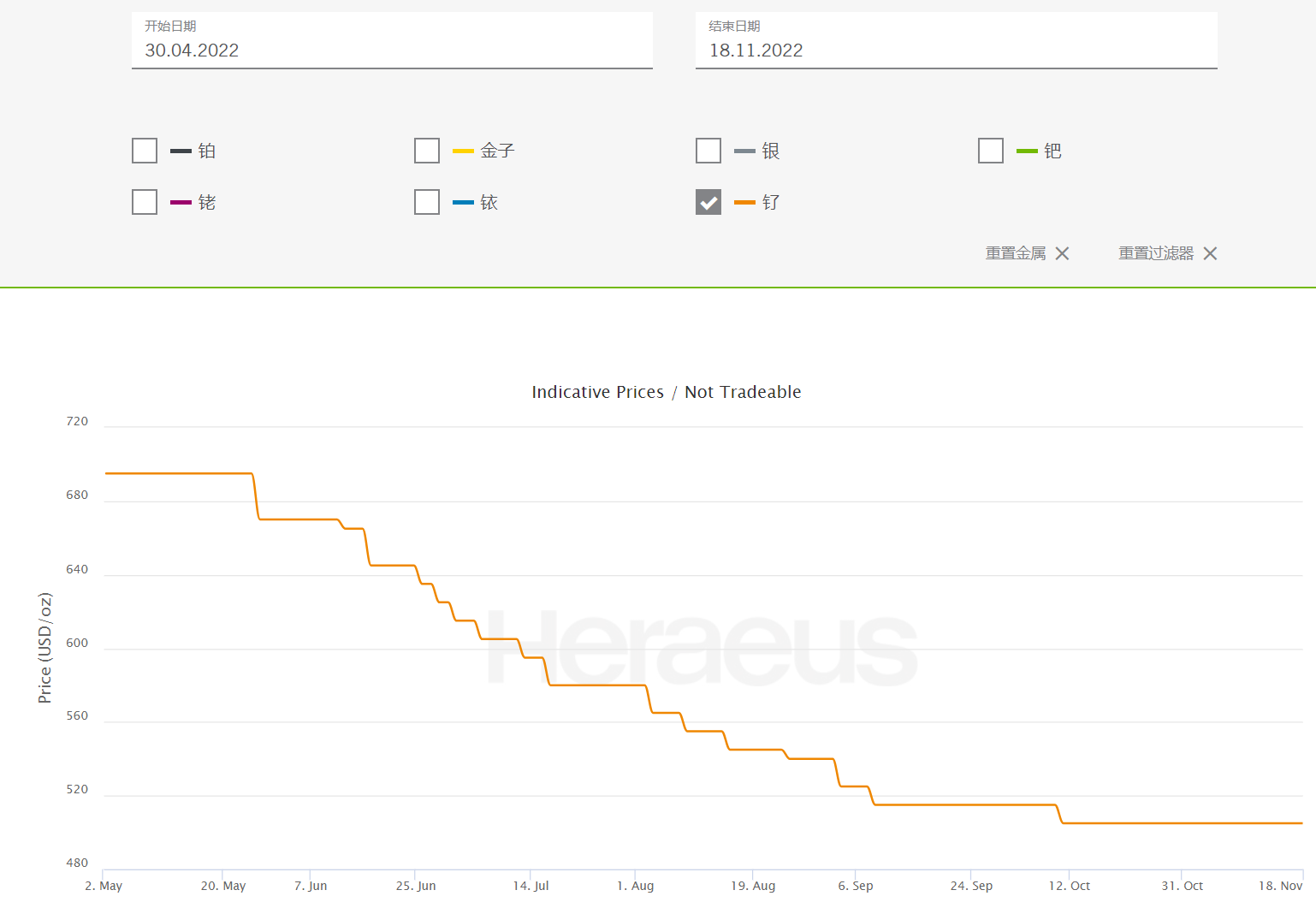Click the 600 y-axis label
The width and height of the screenshot is (1316, 902).
click(77, 643)
